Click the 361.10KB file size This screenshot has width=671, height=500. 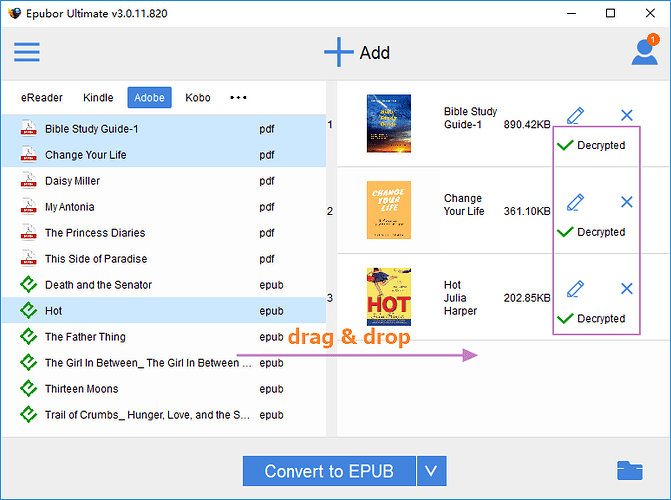tap(527, 211)
